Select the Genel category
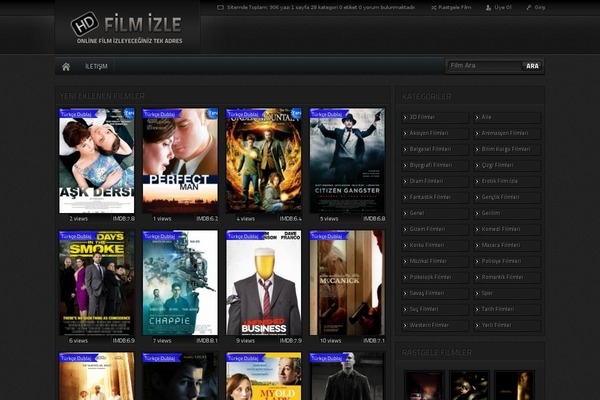 click(435, 213)
